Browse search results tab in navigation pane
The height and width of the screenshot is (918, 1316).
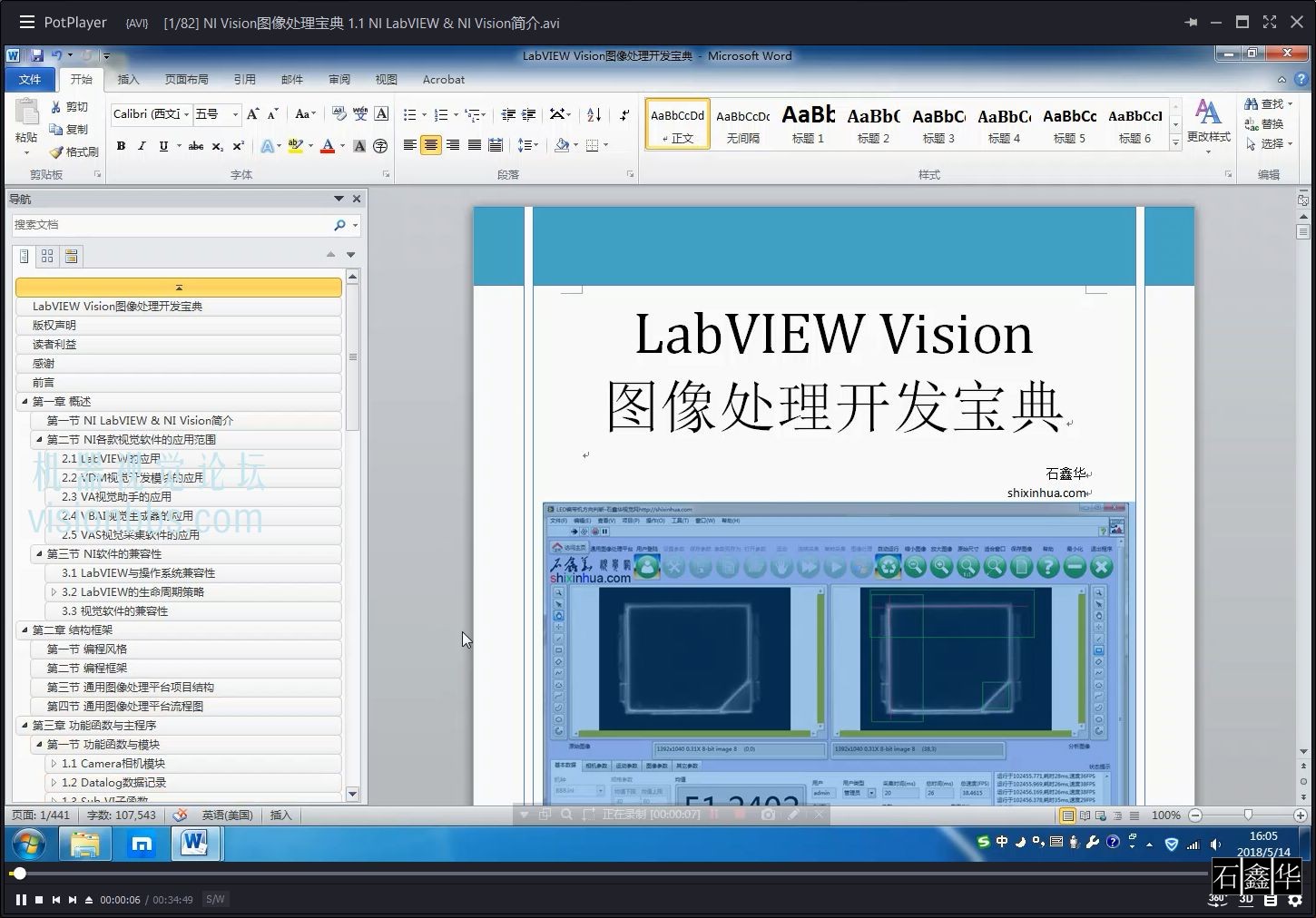tap(72, 257)
